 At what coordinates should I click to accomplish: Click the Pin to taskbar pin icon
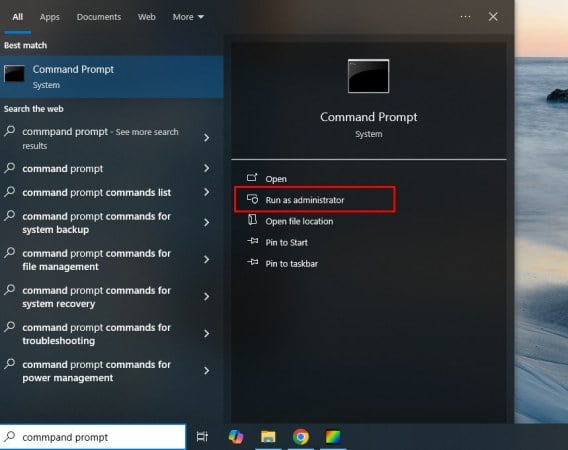252,262
